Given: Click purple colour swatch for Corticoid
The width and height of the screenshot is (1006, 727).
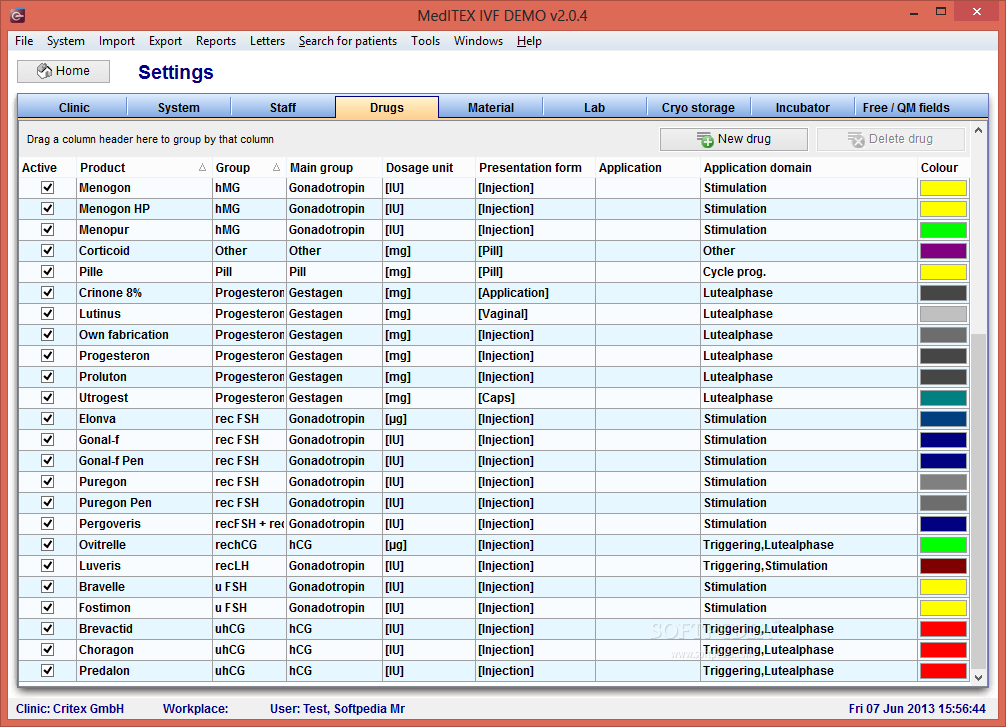Looking at the screenshot, I should pos(943,250).
